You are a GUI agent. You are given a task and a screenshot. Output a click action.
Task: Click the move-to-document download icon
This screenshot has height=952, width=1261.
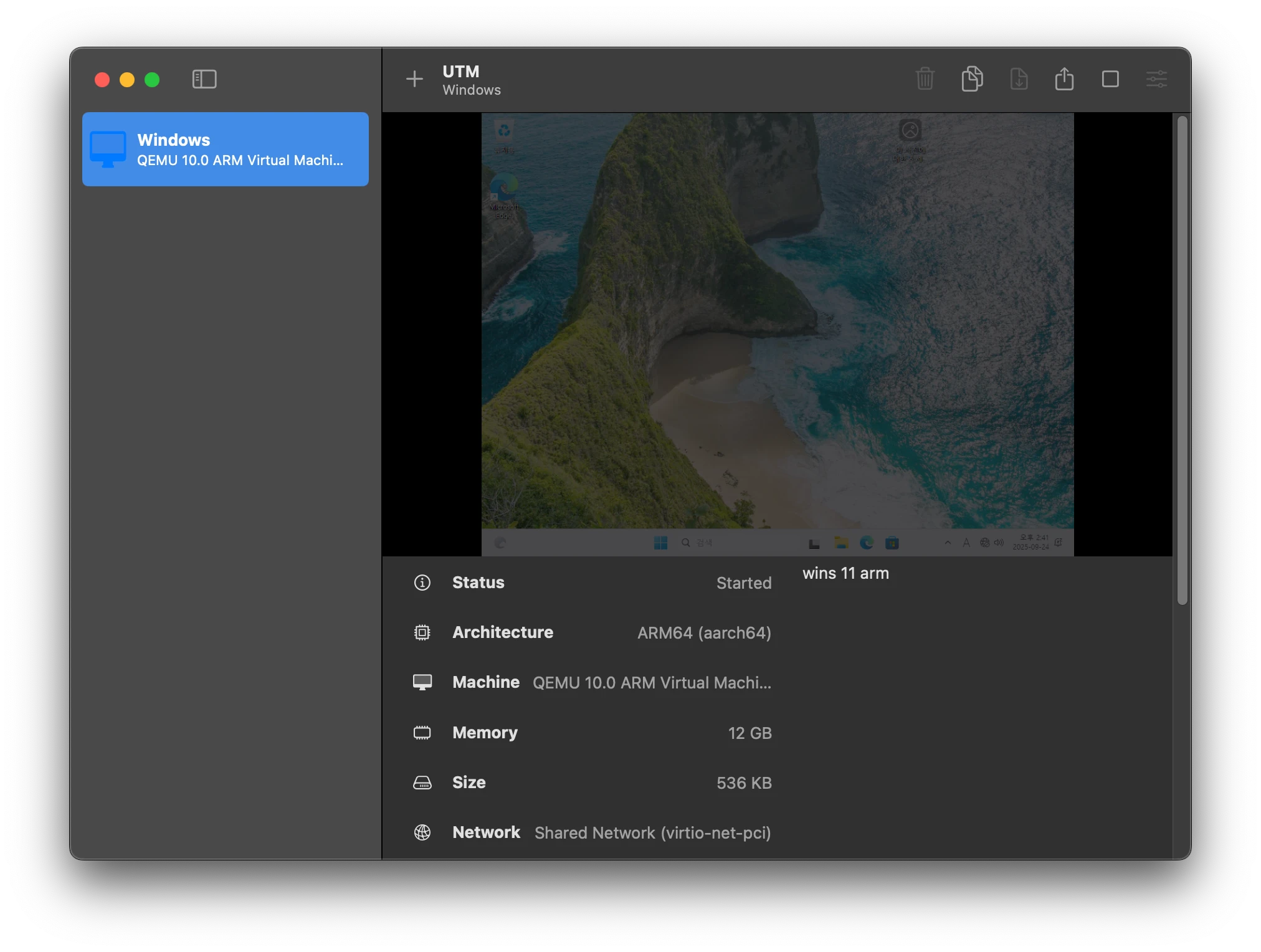(x=1019, y=79)
